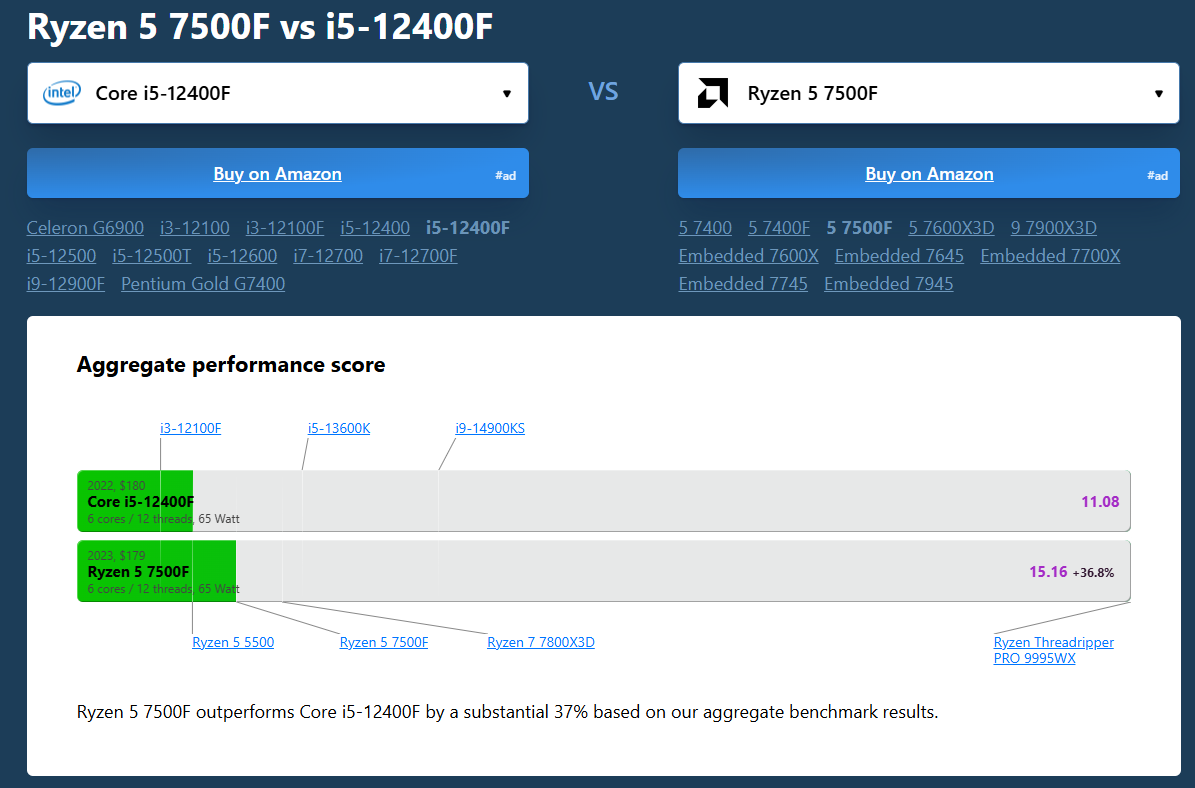Click the 37% outperforms summary sentence
The width and height of the screenshot is (1195, 788).
pos(508,712)
